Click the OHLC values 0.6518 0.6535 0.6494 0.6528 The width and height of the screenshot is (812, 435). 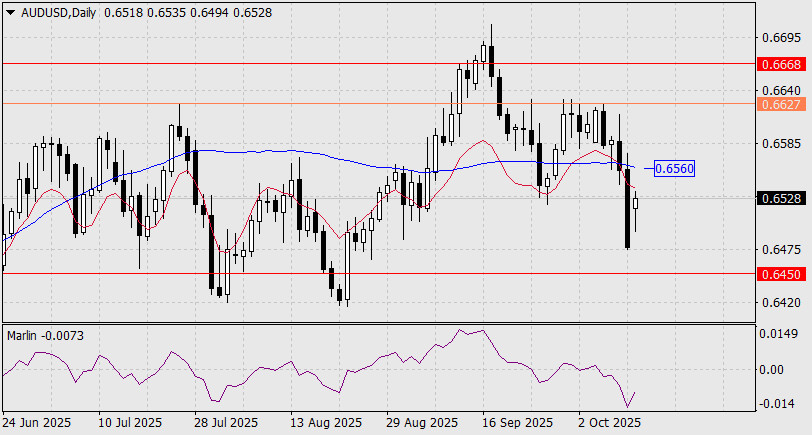click(188, 13)
